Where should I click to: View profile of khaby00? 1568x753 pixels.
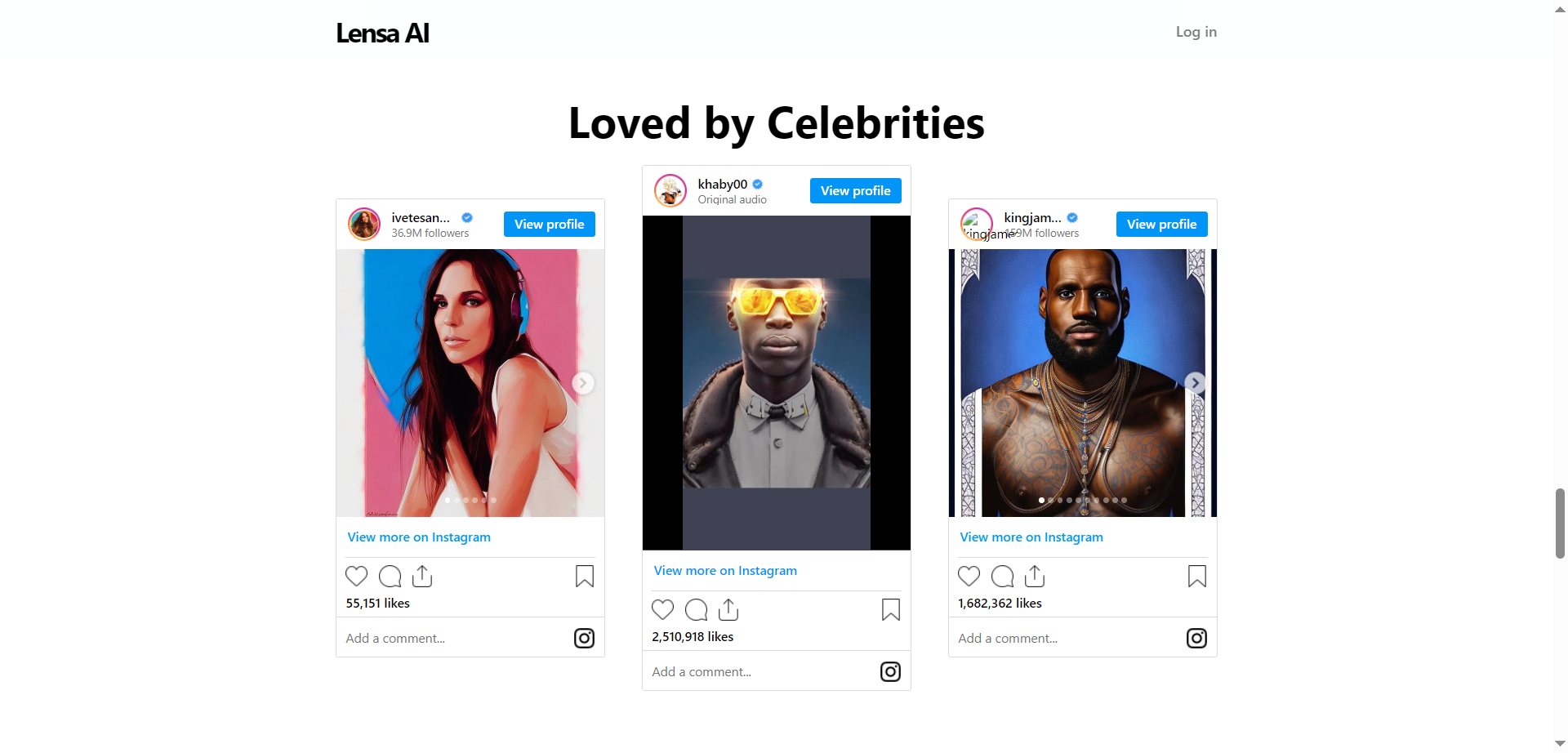click(856, 191)
